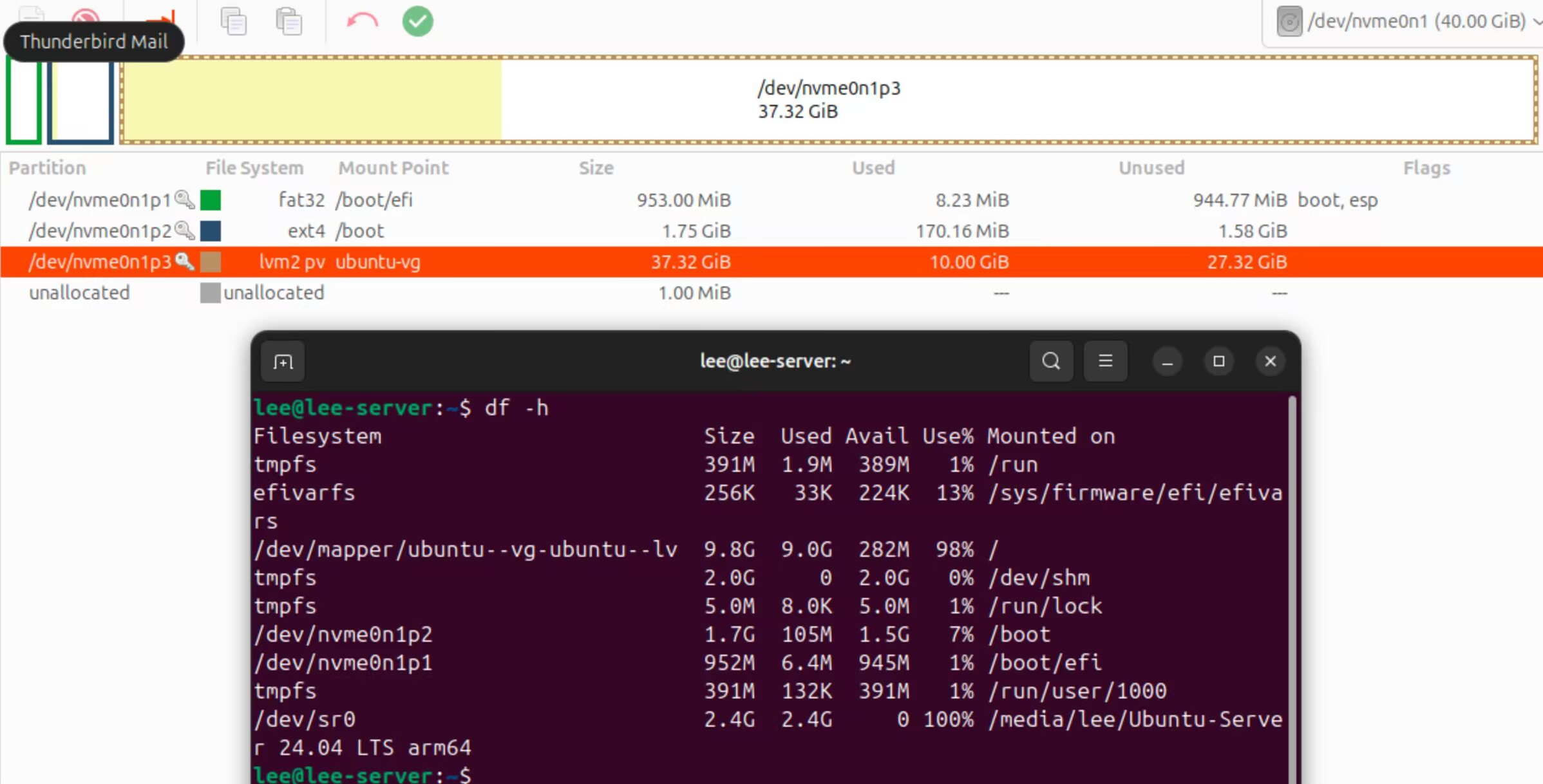1543x784 pixels.
Task: Click the lvm2 pv file system cell
Action: pyautogui.click(x=292, y=262)
